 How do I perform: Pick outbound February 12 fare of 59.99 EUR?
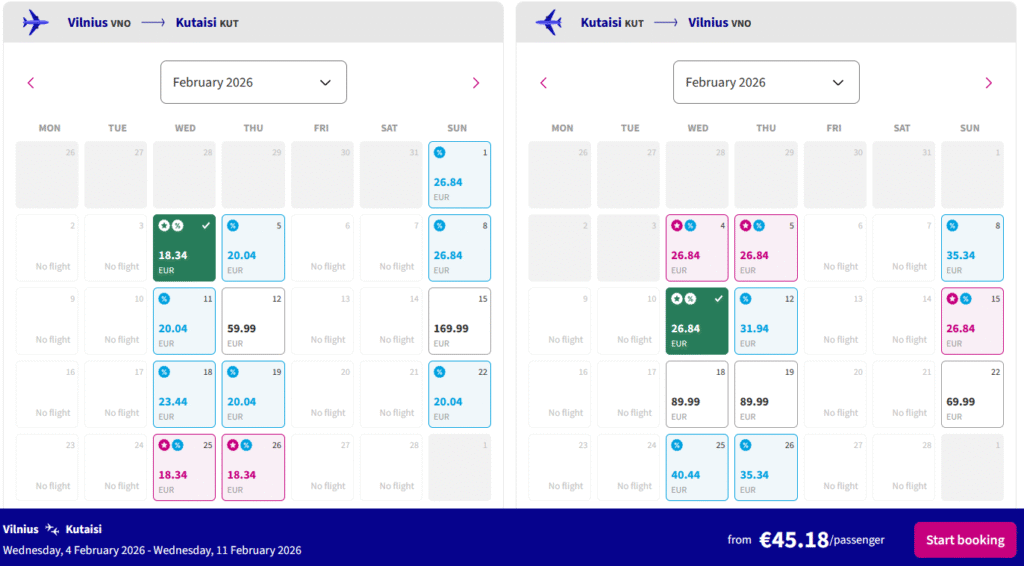pos(253,321)
